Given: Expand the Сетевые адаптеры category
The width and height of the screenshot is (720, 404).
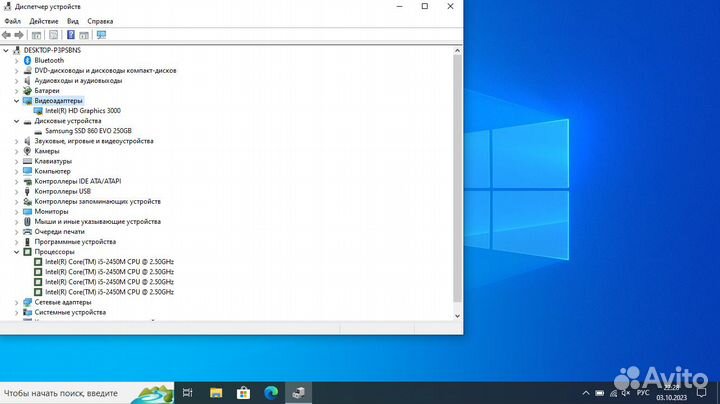Looking at the screenshot, I should [x=16, y=301].
